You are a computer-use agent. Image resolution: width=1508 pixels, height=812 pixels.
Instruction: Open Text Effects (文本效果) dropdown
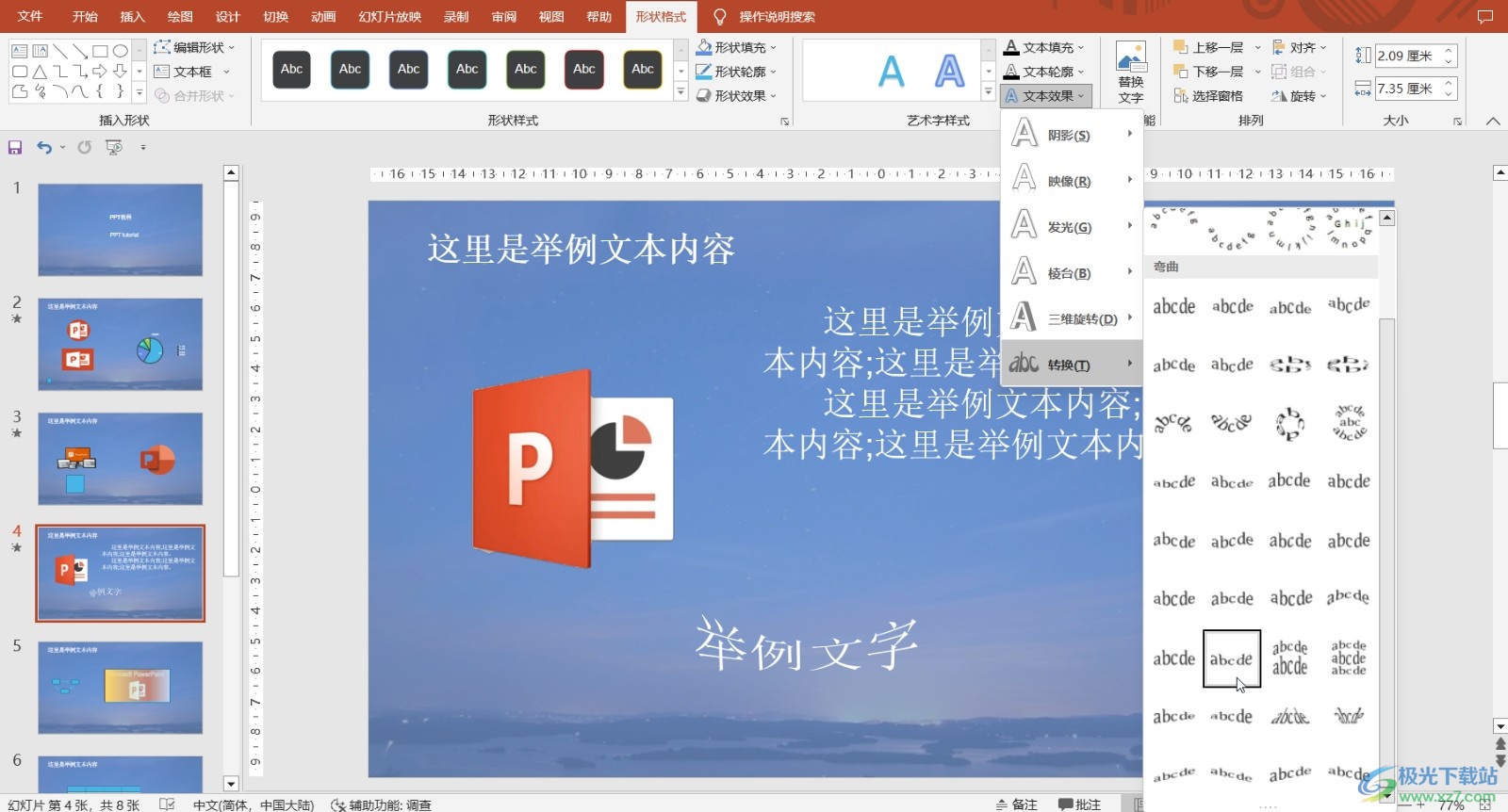pos(1044,96)
